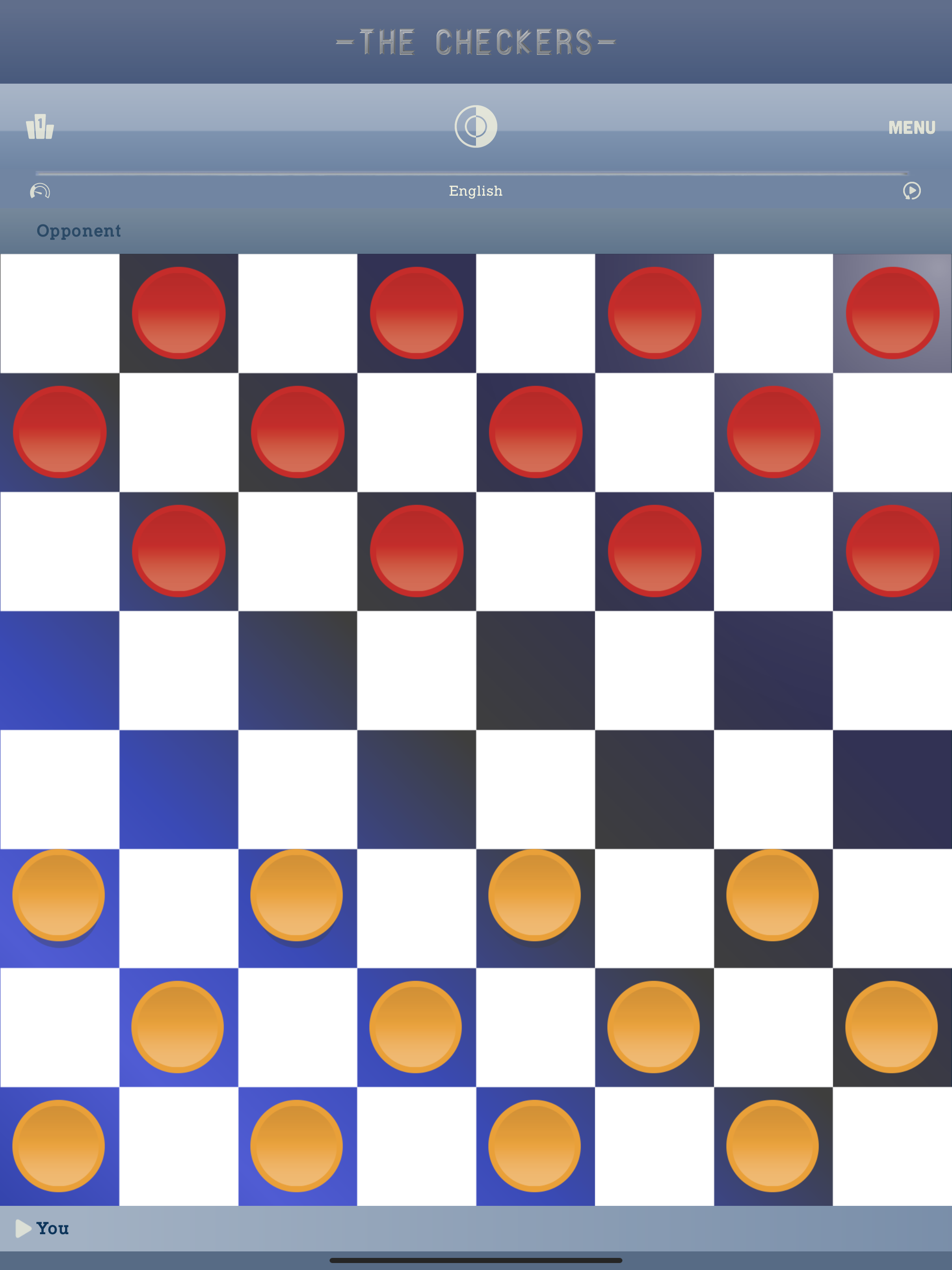This screenshot has height=1270, width=952.
Task: Click red piece in second row, fifth column
Action: [535, 432]
